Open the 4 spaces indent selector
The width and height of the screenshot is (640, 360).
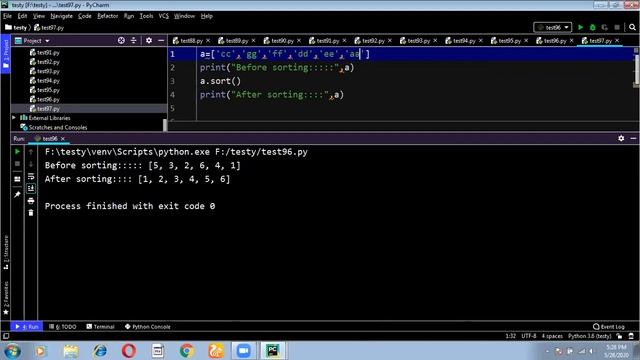click(552, 336)
